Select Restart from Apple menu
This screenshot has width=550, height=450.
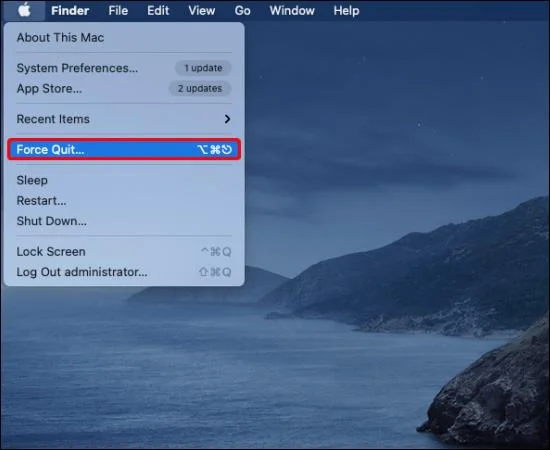124,201
